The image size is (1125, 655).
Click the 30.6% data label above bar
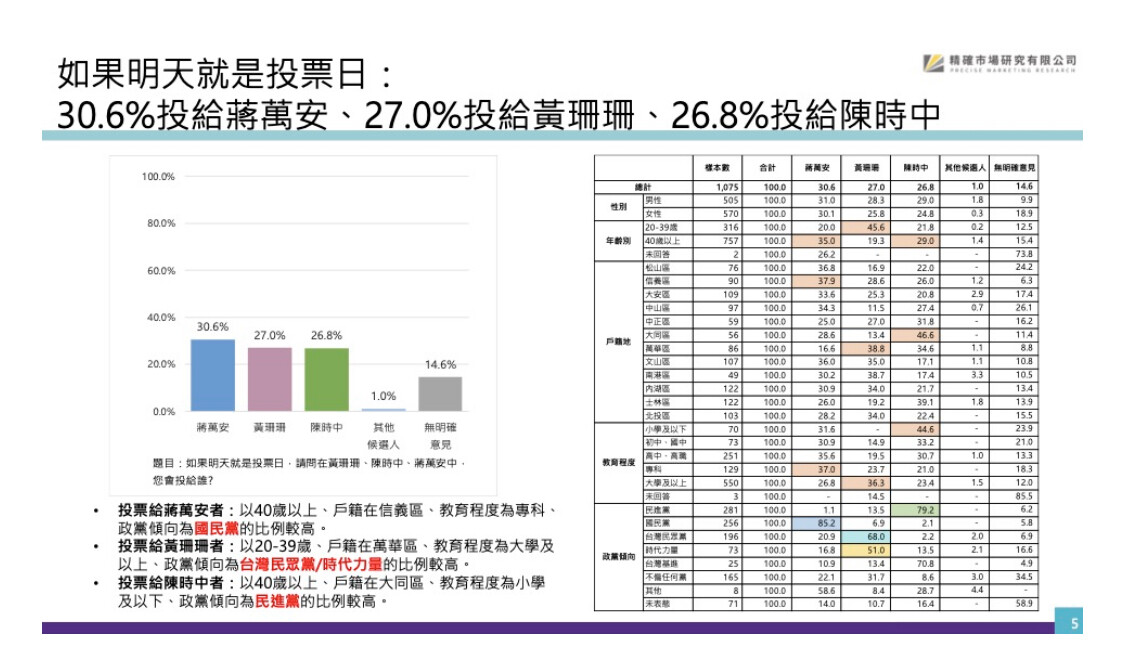pos(212,327)
